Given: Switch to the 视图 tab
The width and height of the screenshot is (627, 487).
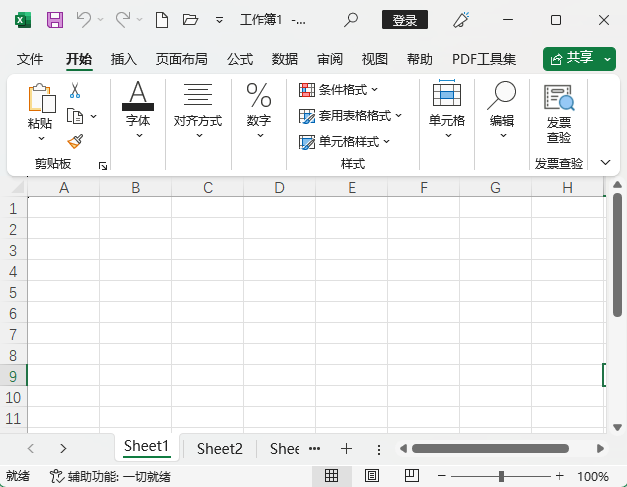Looking at the screenshot, I should (x=375, y=59).
